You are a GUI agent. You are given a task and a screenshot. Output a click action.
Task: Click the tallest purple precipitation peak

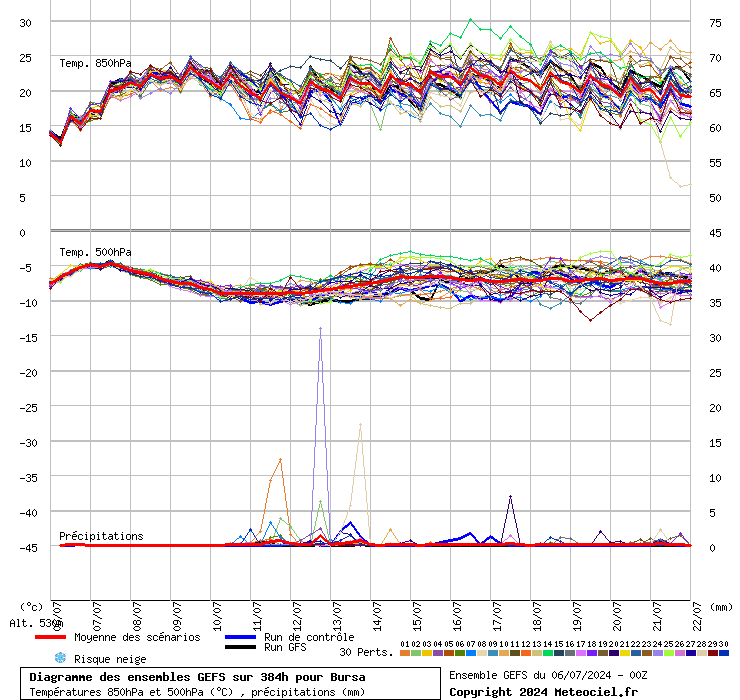tap(320, 328)
